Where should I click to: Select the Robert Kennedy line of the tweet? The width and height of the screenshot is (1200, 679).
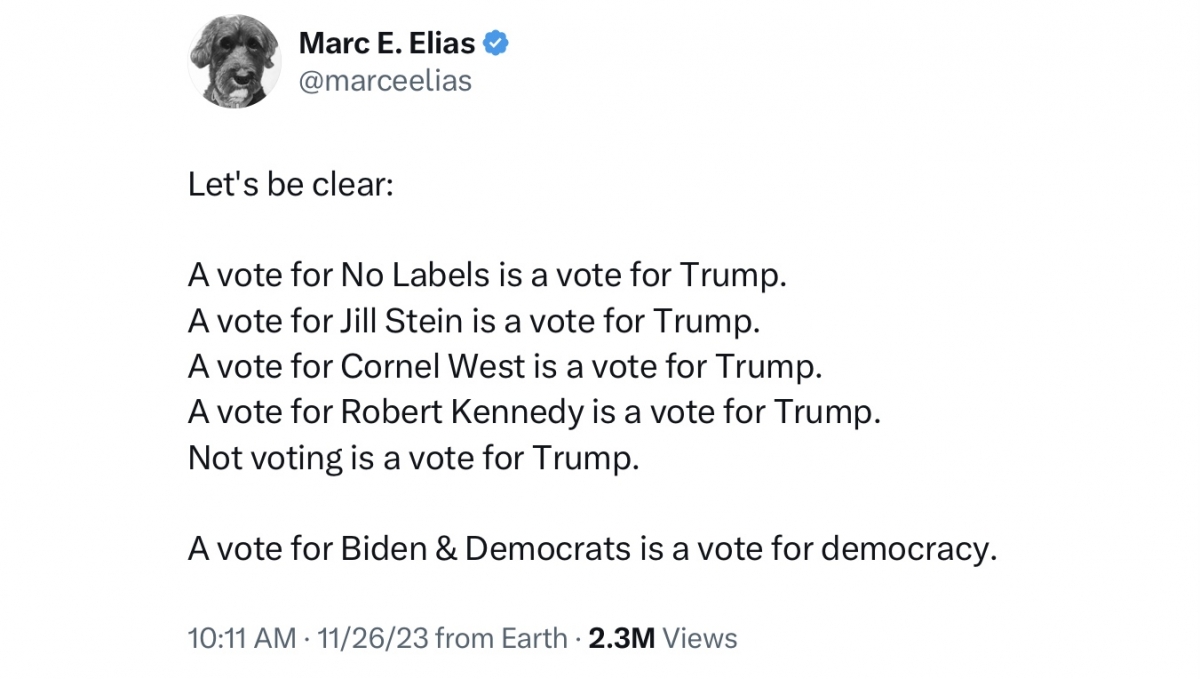click(534, 413)
